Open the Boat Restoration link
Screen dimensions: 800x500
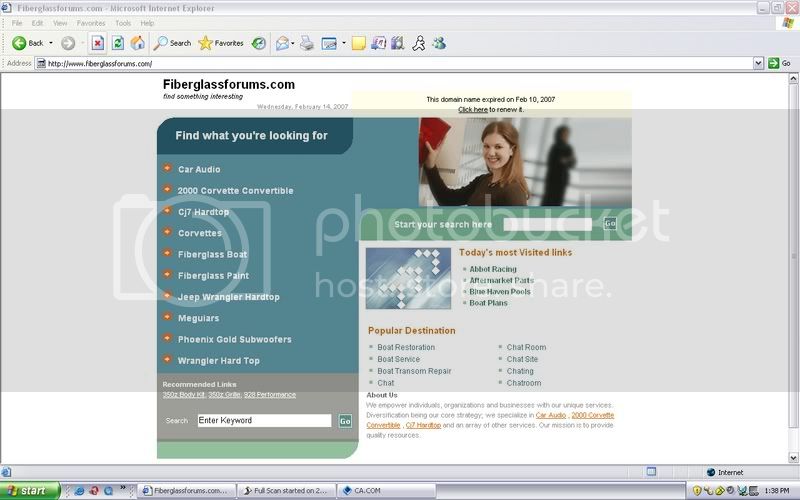click(406, 347)
